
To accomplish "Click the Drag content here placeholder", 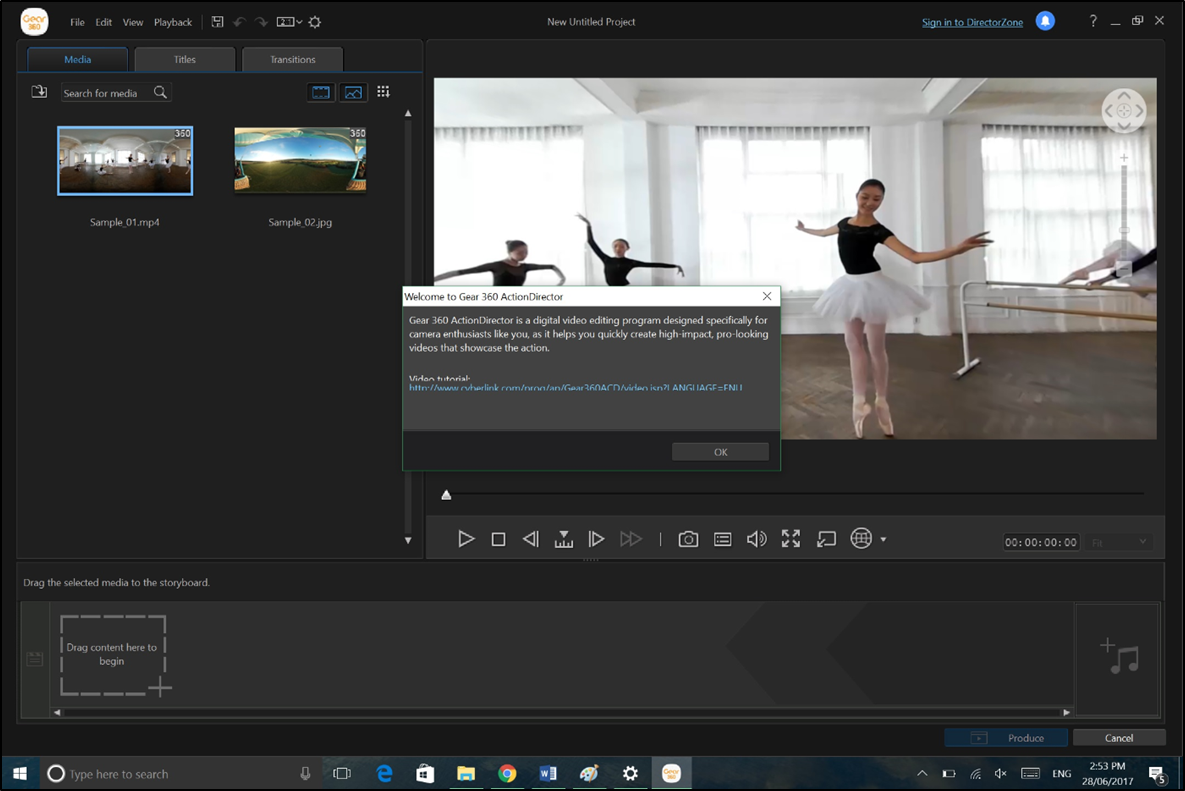I will [113, 654].
